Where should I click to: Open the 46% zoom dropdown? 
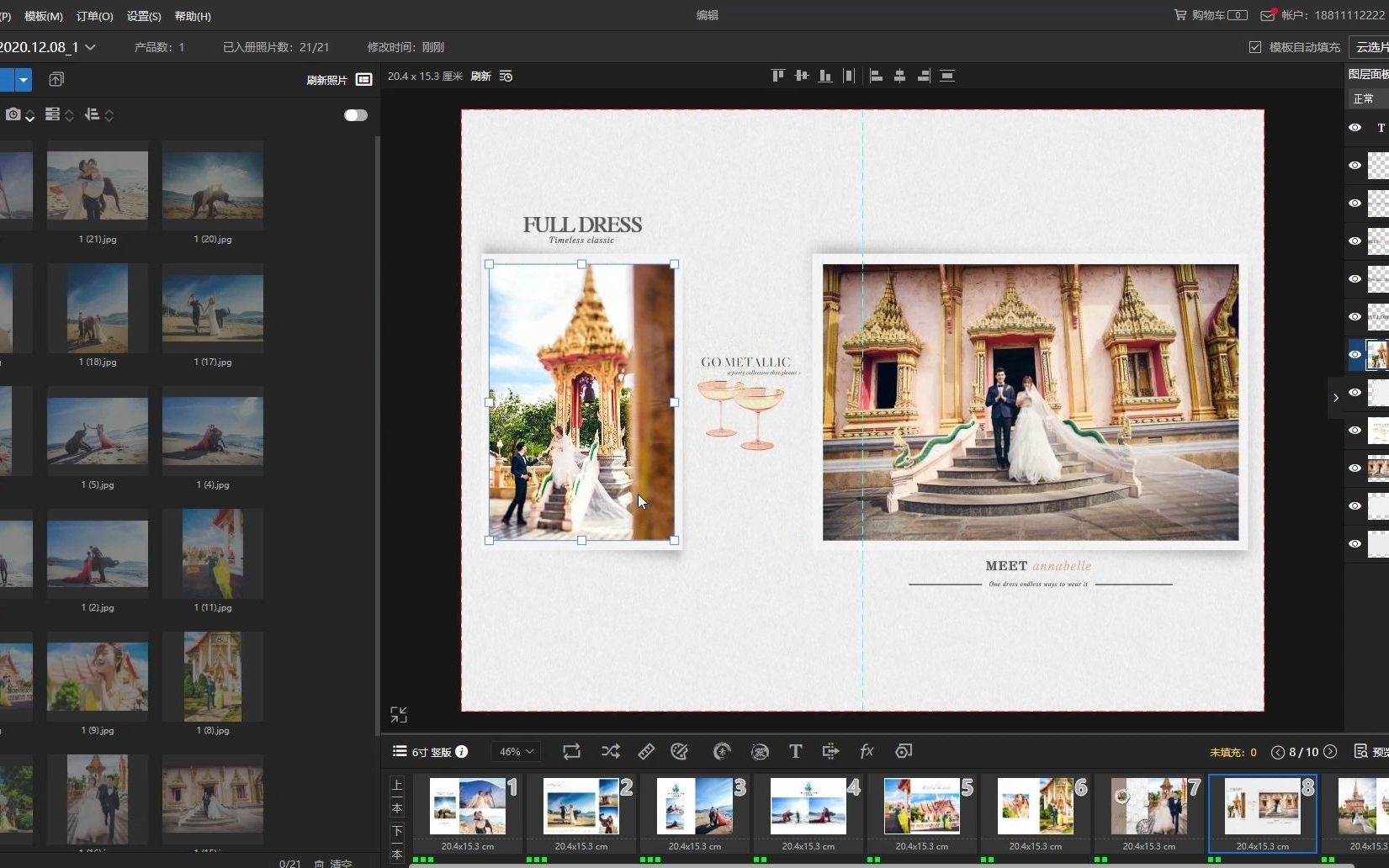tap(516, 751)
